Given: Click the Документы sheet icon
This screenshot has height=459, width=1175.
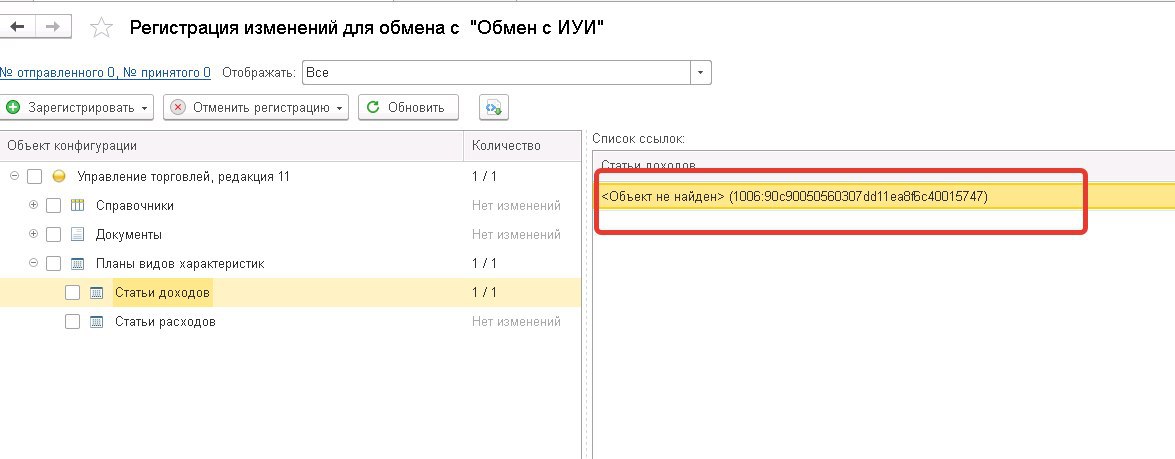Looking at the screenshot, I should pyautogui.click(x=77, y=234).
